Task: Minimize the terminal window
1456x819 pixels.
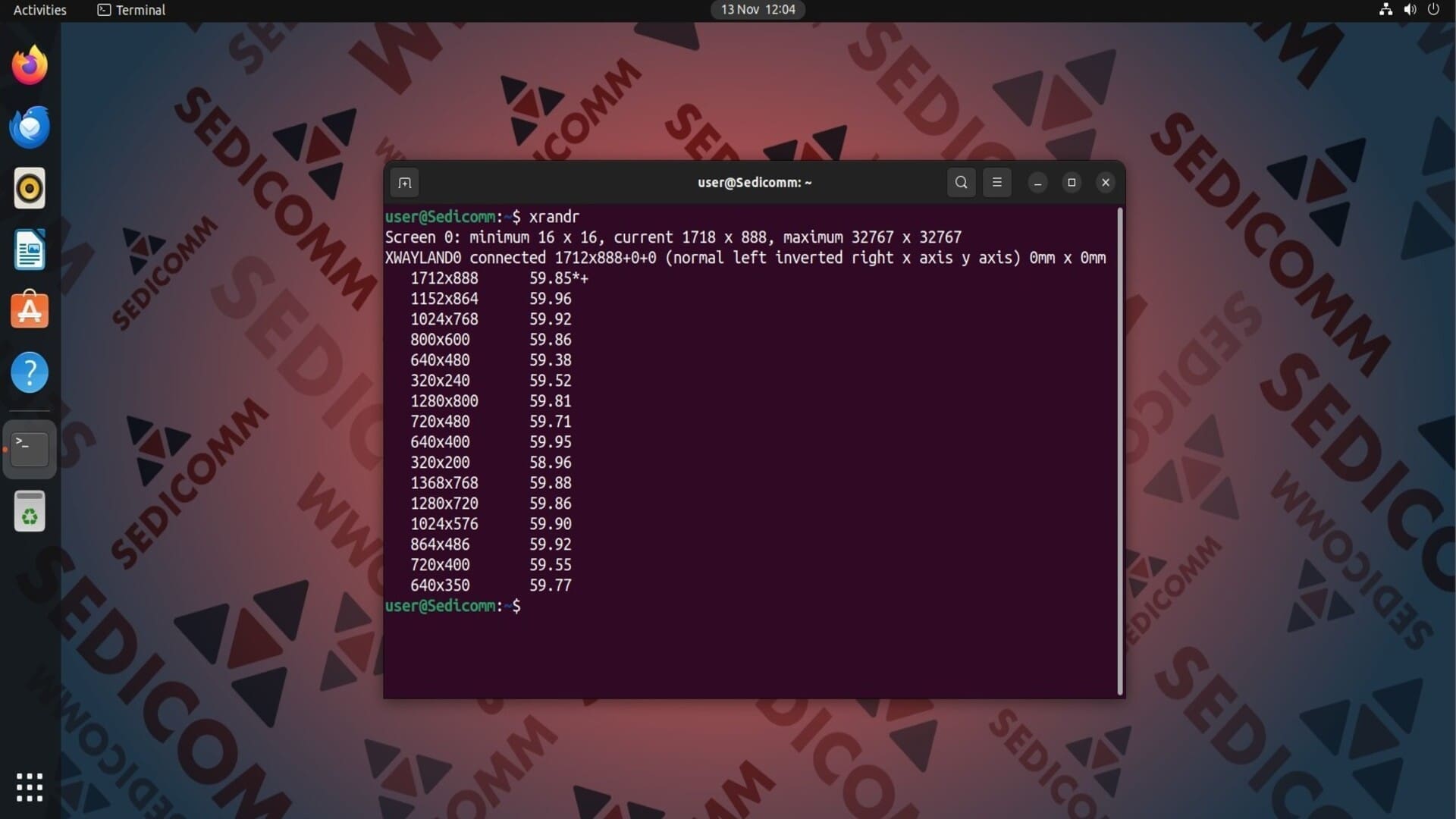Action: click(x=1037, y=183)
